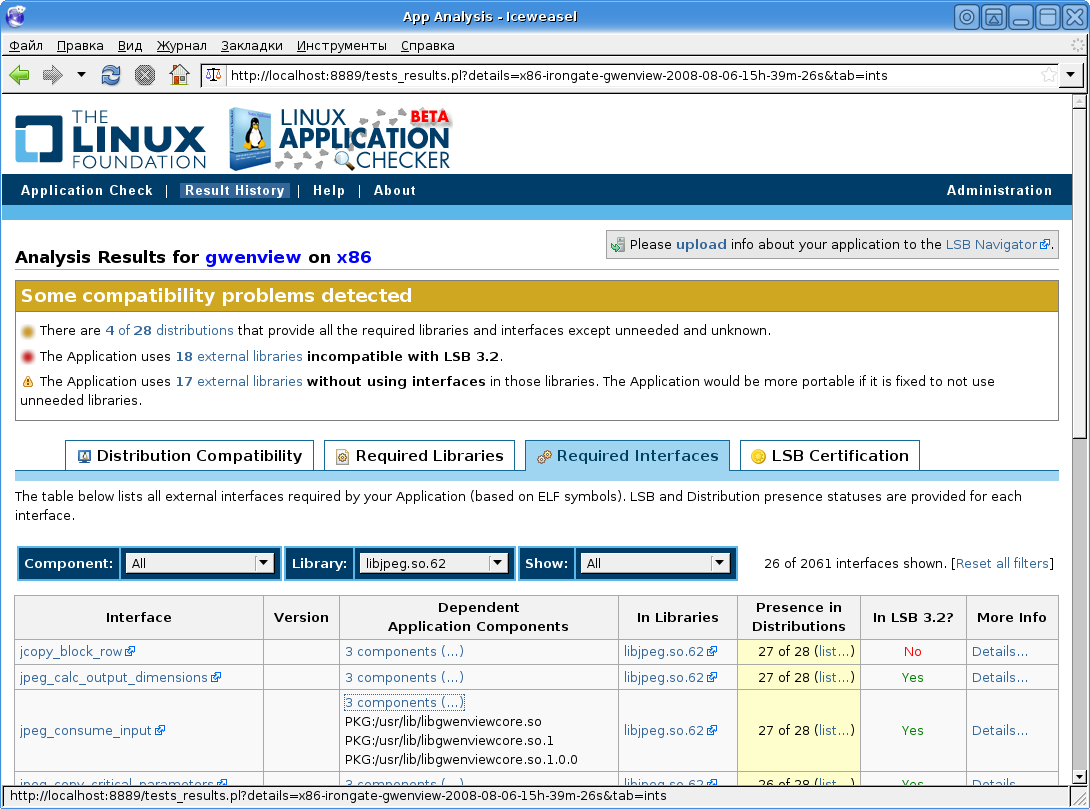Click the red 'No' cell for jcopy_block_row
Image resolution: width=1090 pixels, height=809 pixels.
tap(913, 652)
